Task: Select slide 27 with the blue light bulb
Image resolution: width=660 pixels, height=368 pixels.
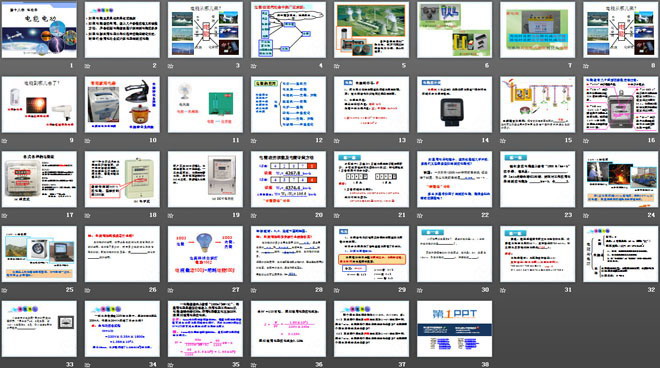Action: 205,254
